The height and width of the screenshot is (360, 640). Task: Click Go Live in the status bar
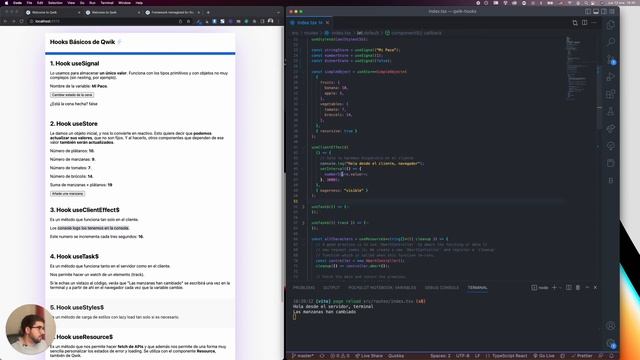(544, 356)
